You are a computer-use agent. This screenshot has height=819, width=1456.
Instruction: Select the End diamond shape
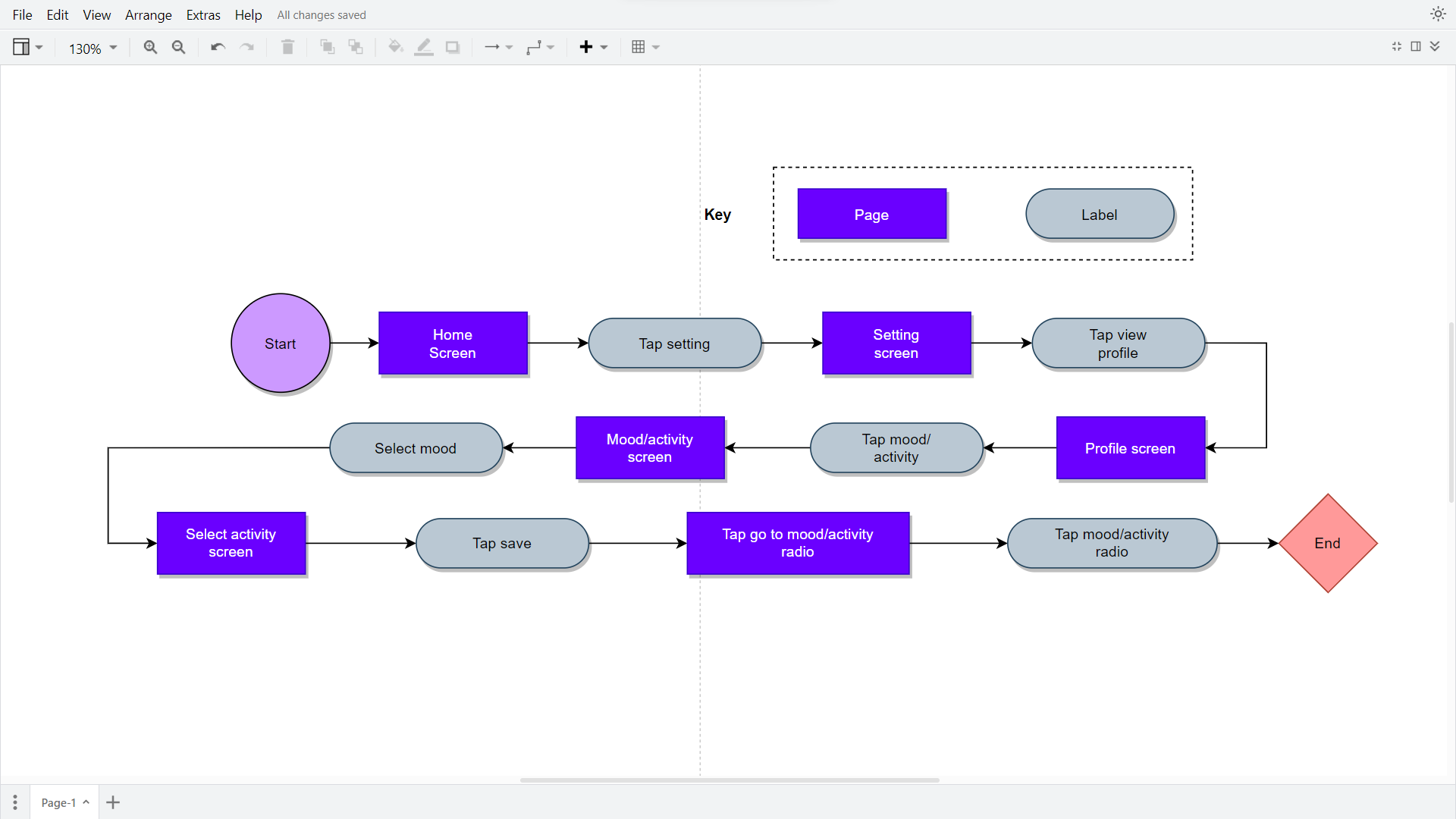click(1327, 543)
